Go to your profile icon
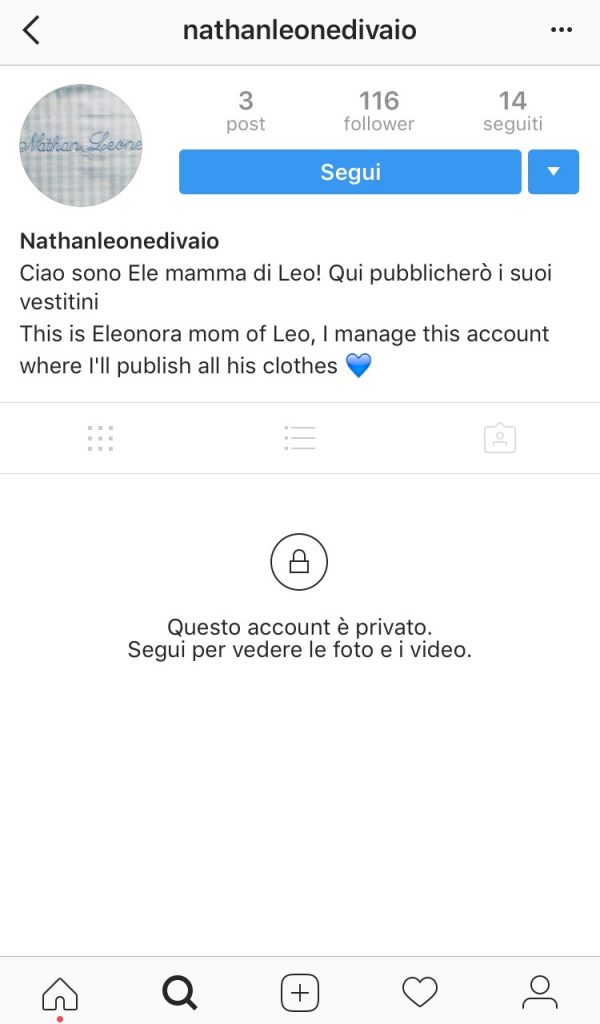Viewport: 600px width, 1024px height. click(540, 993)
